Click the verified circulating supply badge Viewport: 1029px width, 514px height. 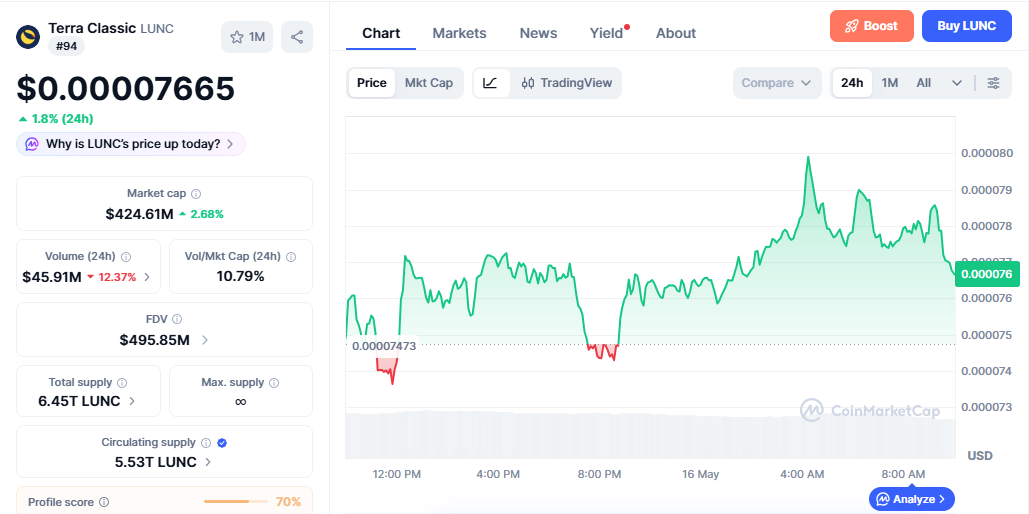click(222, 443)
